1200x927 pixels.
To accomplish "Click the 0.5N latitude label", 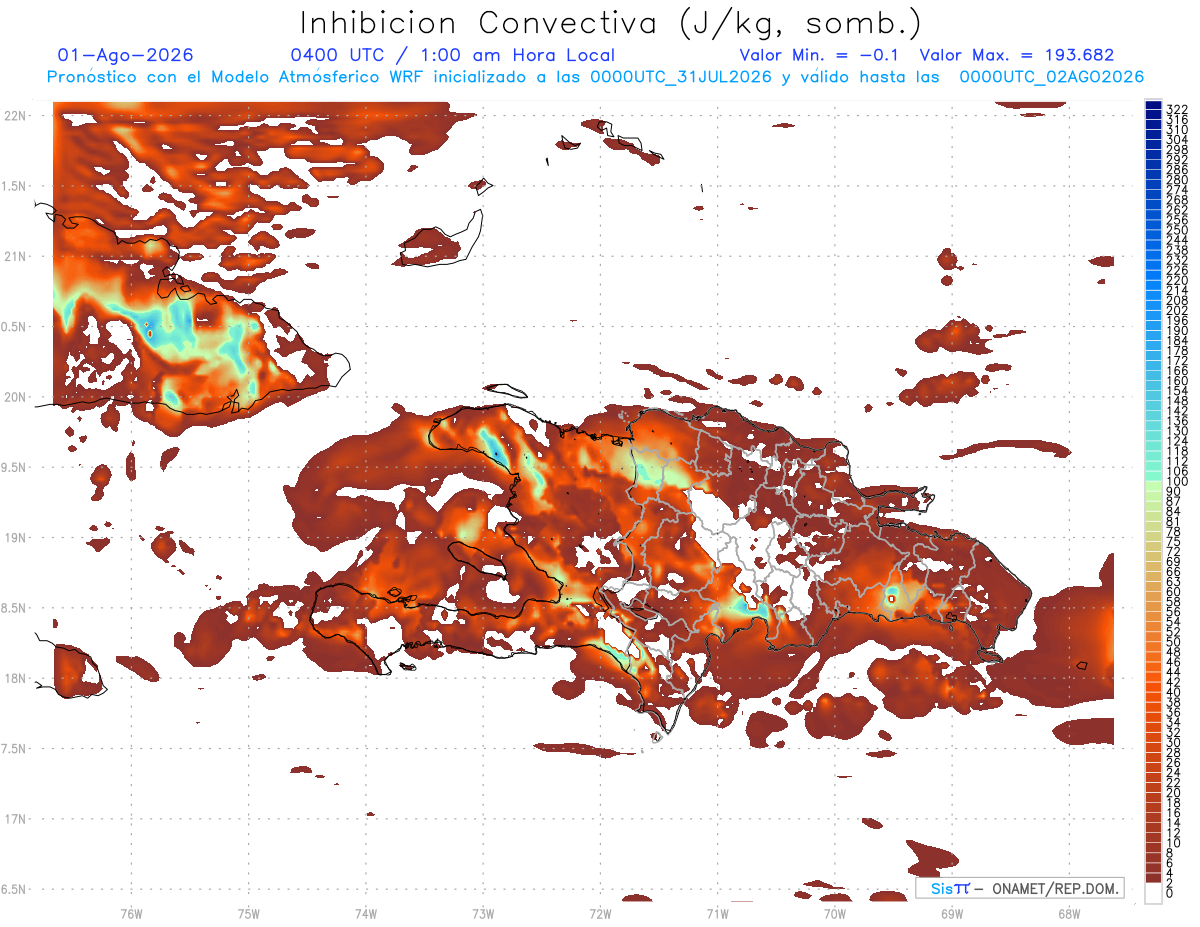I will [15, 327].
